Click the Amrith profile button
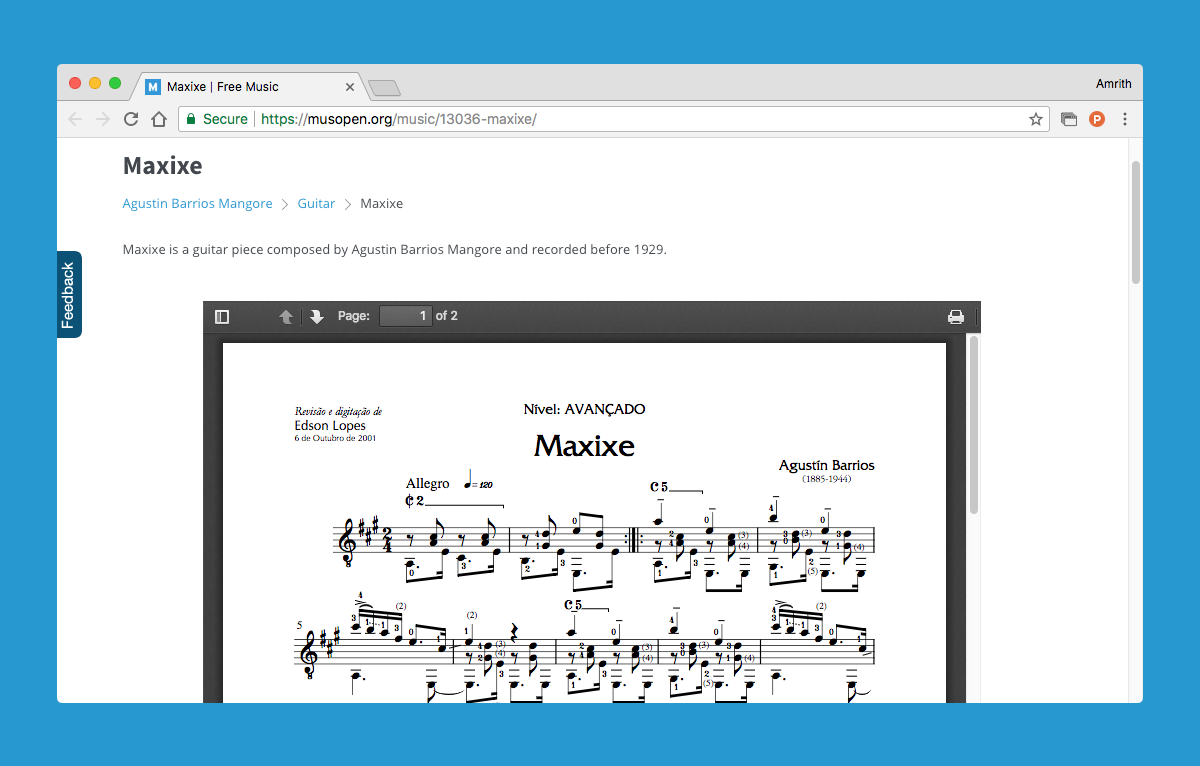Screen dimensions: 1200x766 [1113, 84]
